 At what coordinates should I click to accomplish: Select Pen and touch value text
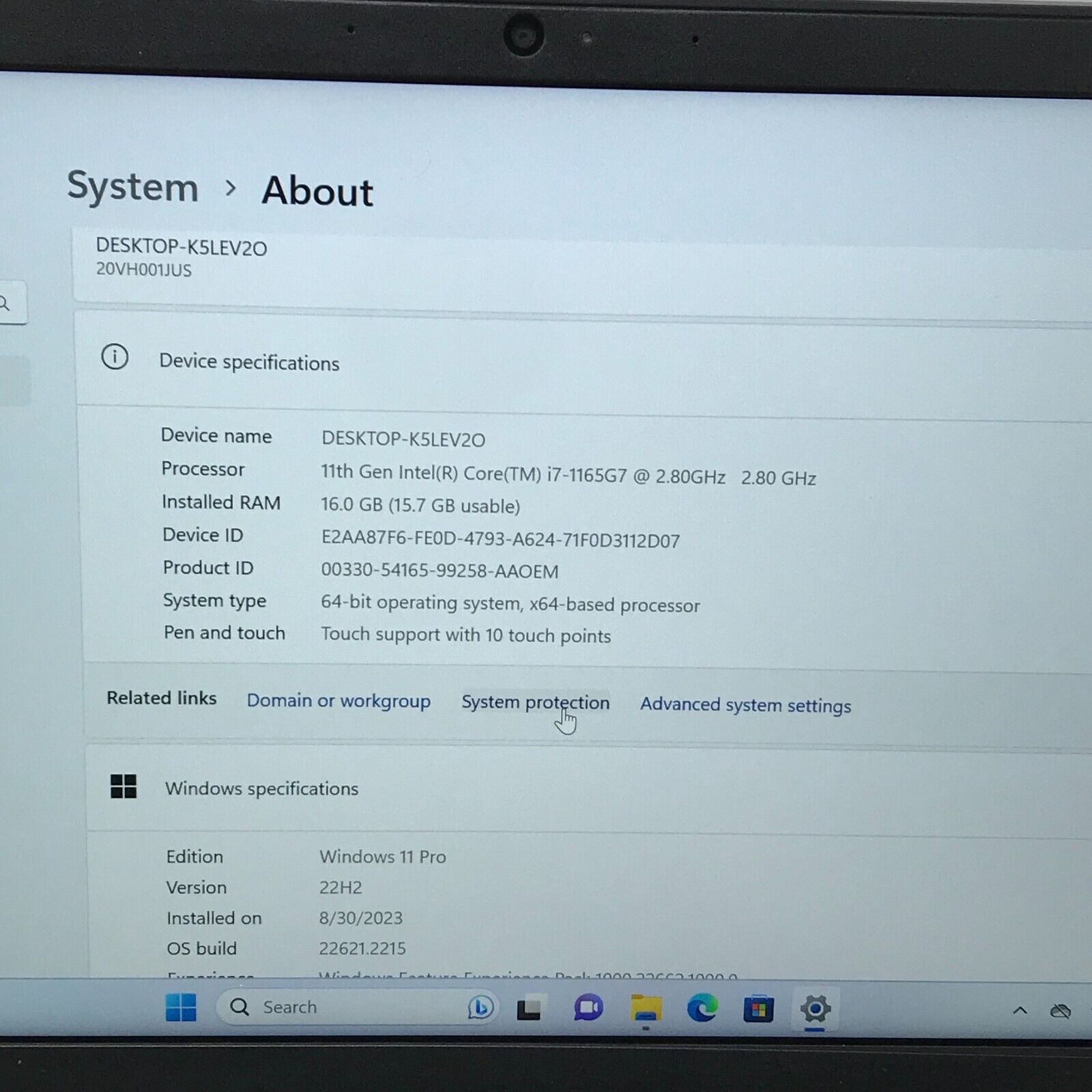pos(465,635)
